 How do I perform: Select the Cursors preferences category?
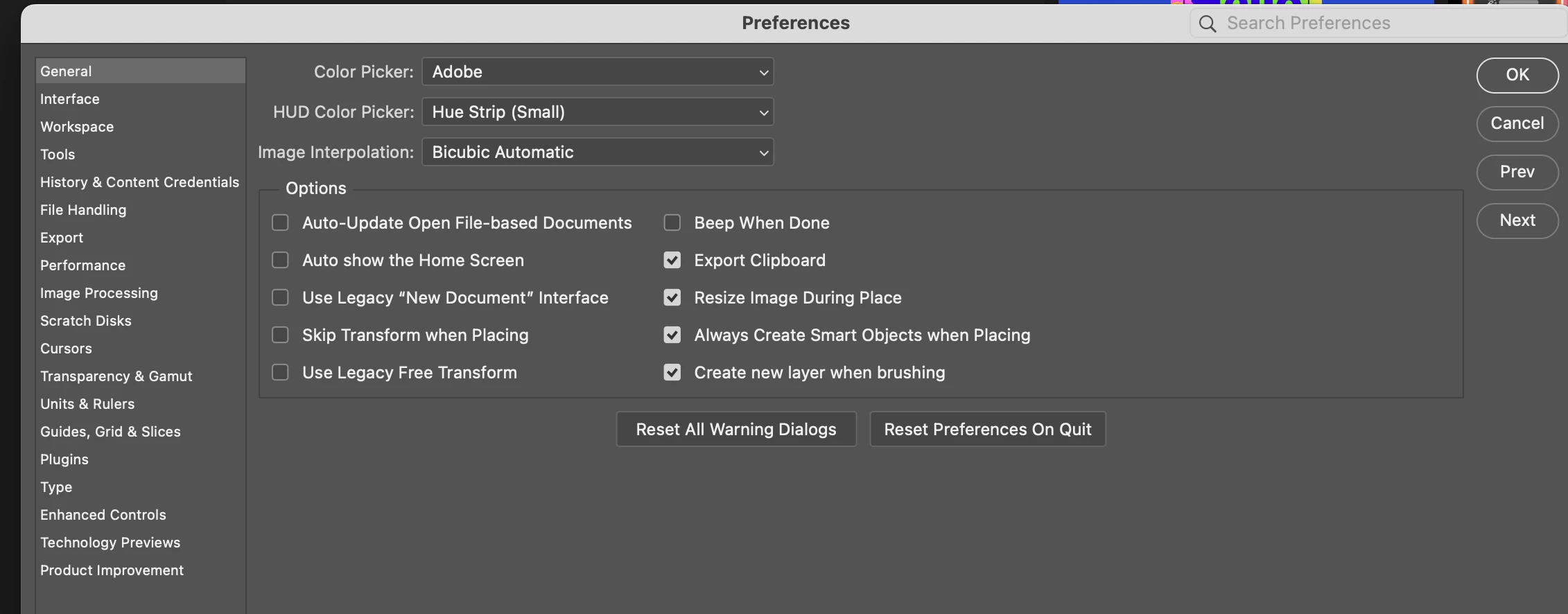click(66, 349)
